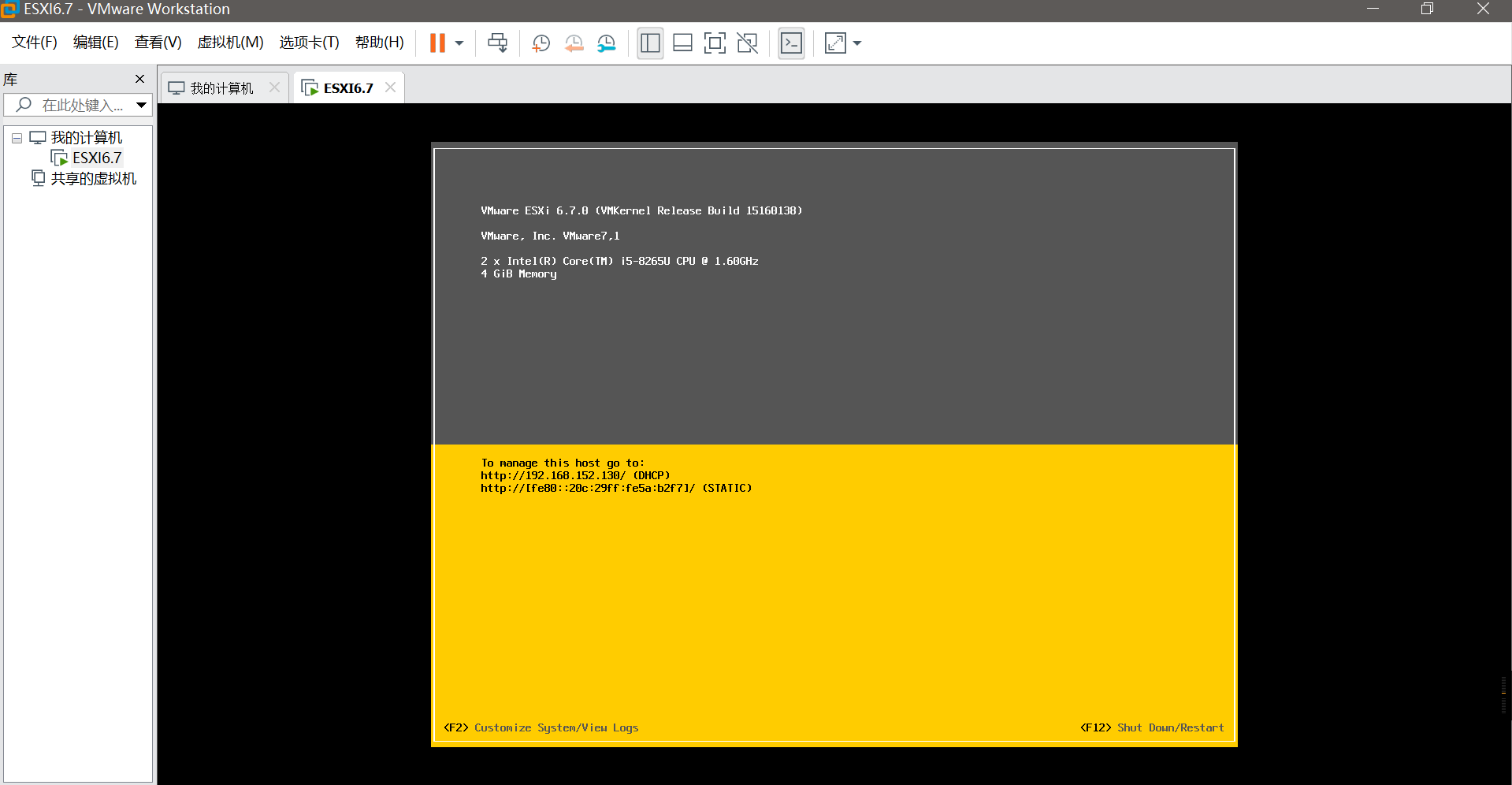Take a snapshot of this virtual machine

click(541, 43)
